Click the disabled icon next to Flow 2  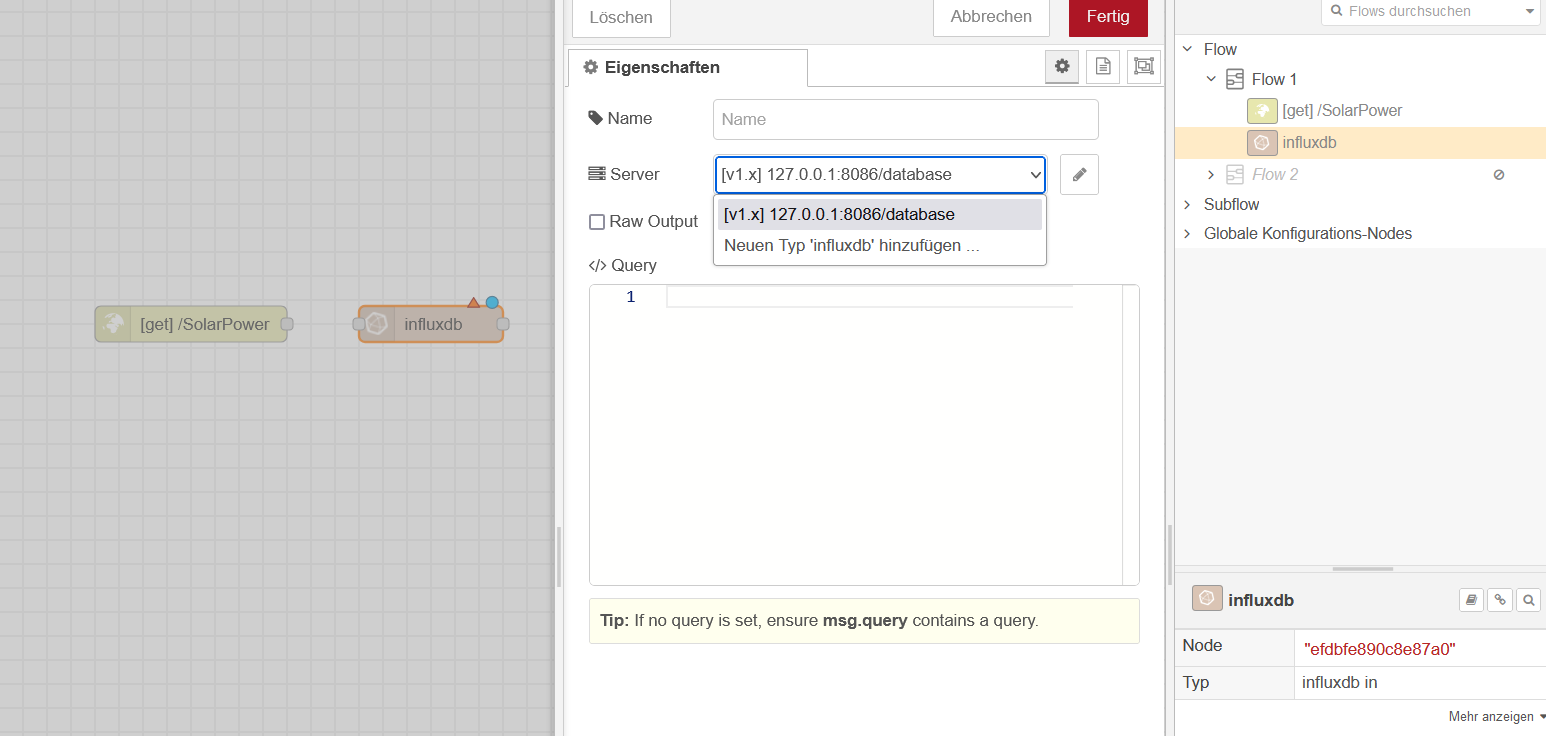coord(1498,175)
